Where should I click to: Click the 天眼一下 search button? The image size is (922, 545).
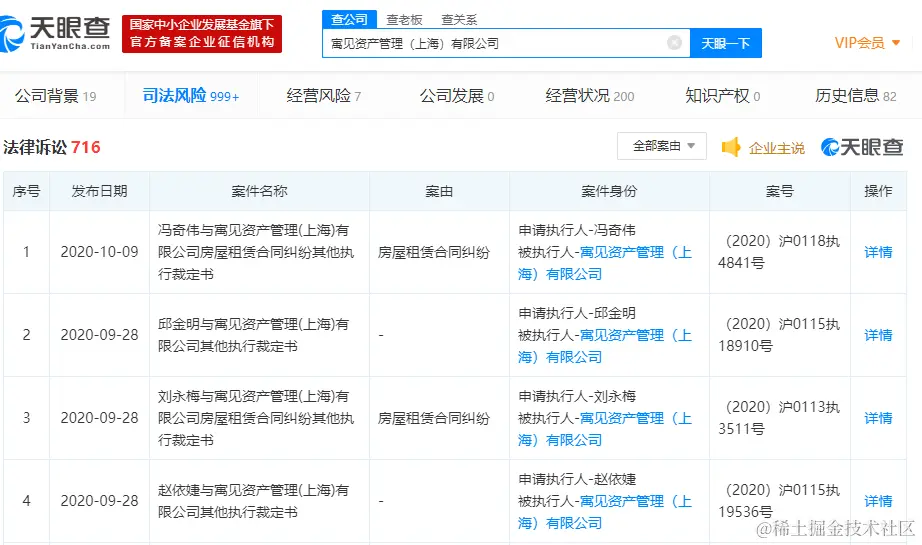(726, 43)
